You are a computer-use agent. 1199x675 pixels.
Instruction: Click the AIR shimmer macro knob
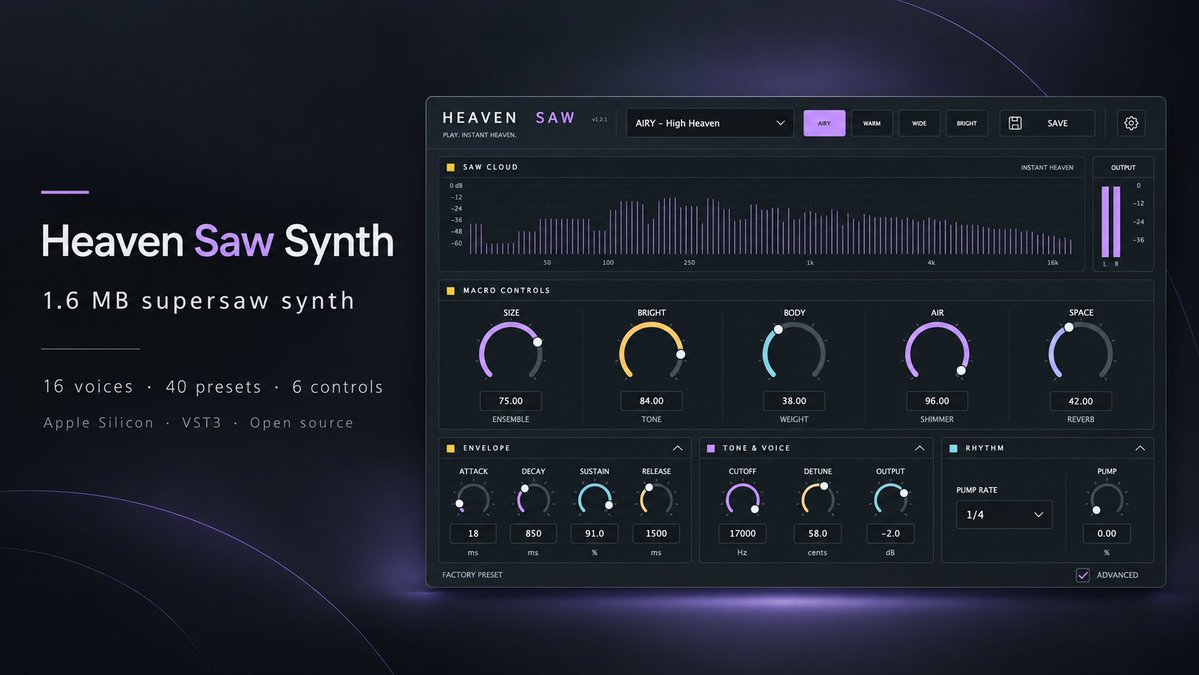937,352
